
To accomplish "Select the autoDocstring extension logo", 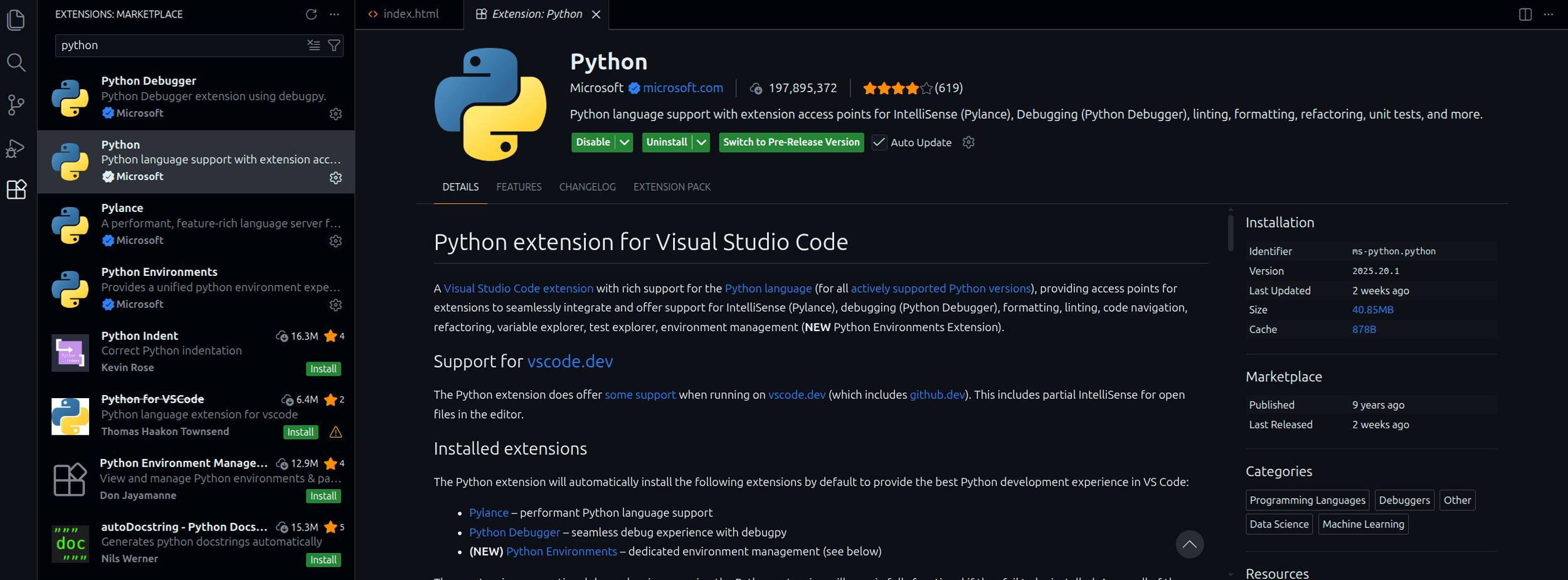I will (x=70, y=544).
